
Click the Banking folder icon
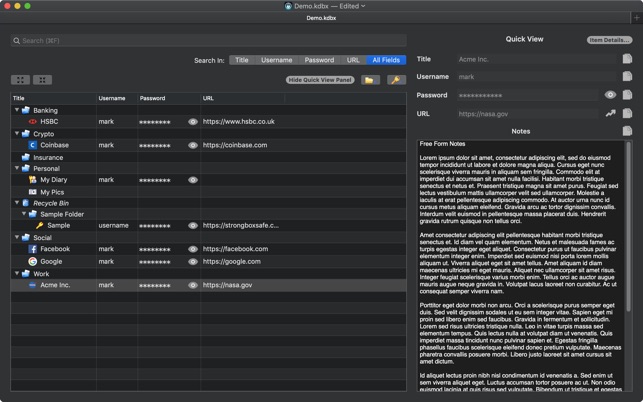pos(26,110)
